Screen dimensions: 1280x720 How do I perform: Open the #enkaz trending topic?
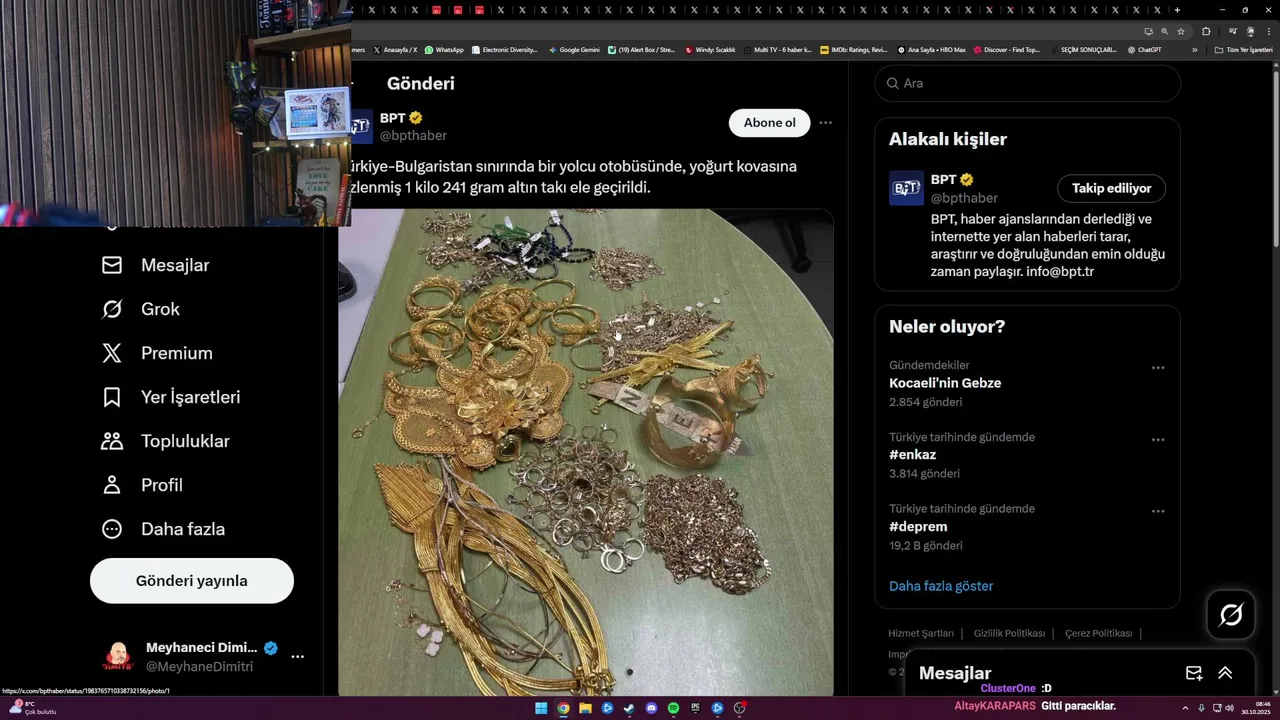912,455
